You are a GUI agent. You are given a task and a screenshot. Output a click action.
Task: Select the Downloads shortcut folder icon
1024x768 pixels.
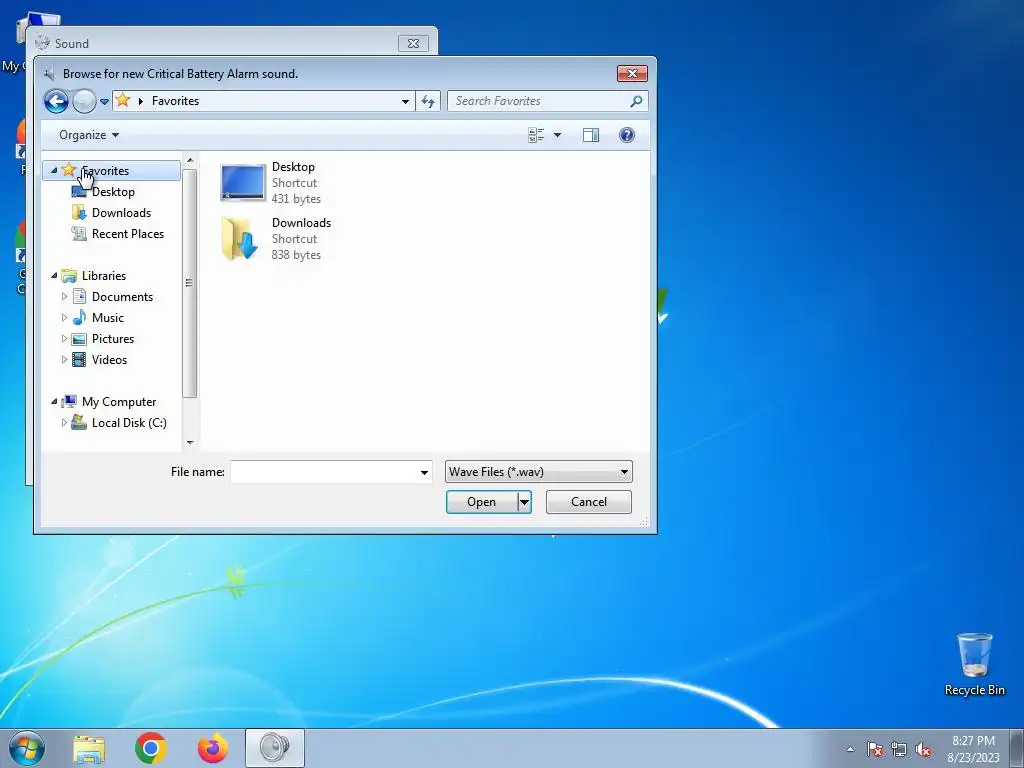click(241, 239)
